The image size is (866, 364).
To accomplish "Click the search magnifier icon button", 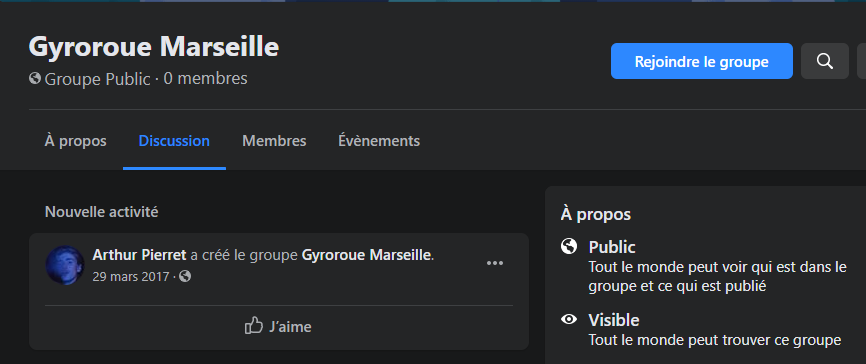I will point(825,61).
